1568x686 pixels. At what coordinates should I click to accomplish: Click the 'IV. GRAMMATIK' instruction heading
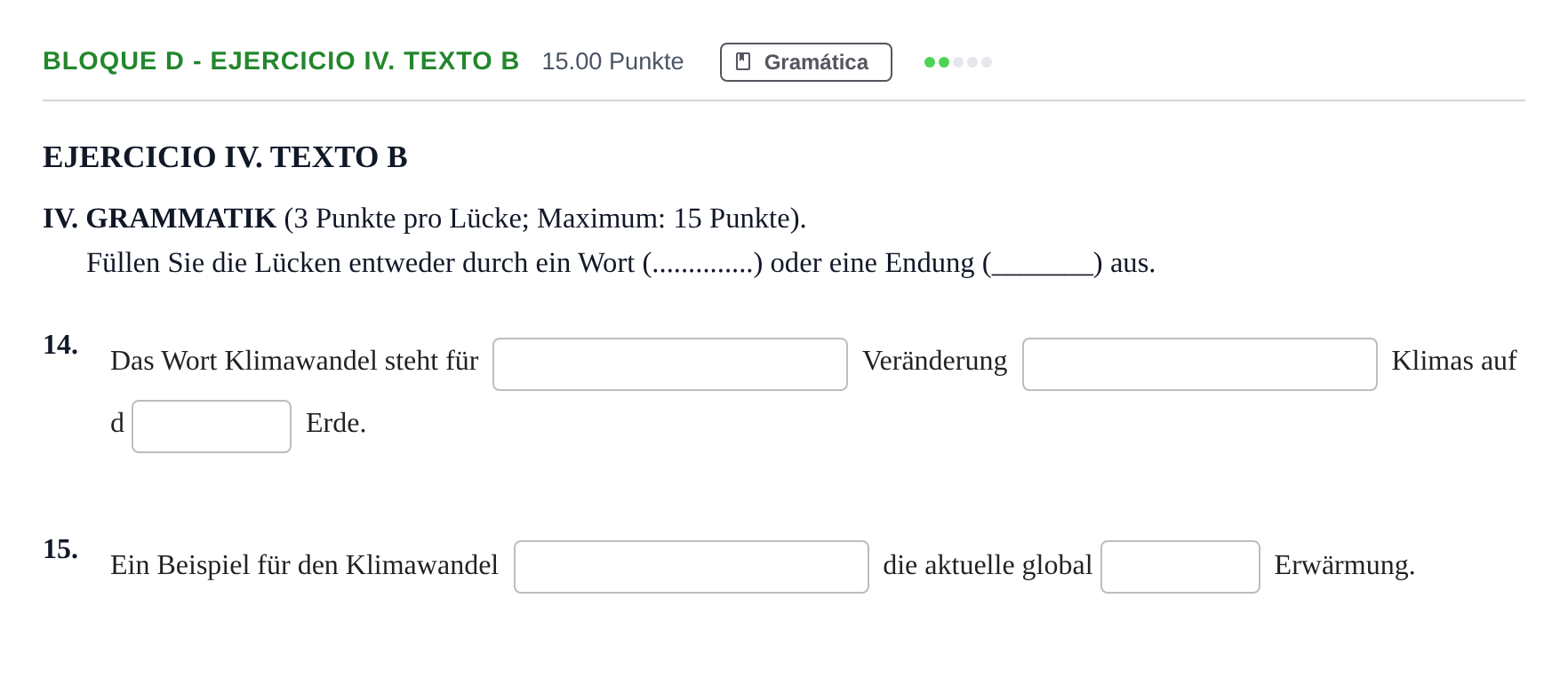coord(159,218)
